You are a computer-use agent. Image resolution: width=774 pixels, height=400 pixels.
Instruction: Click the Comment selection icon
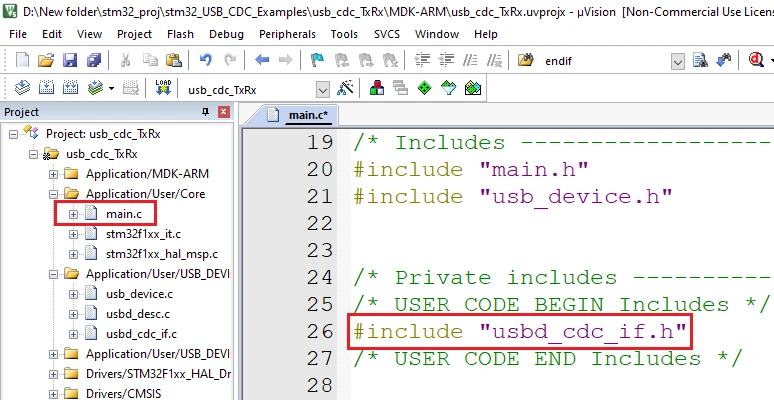(470, 60)
